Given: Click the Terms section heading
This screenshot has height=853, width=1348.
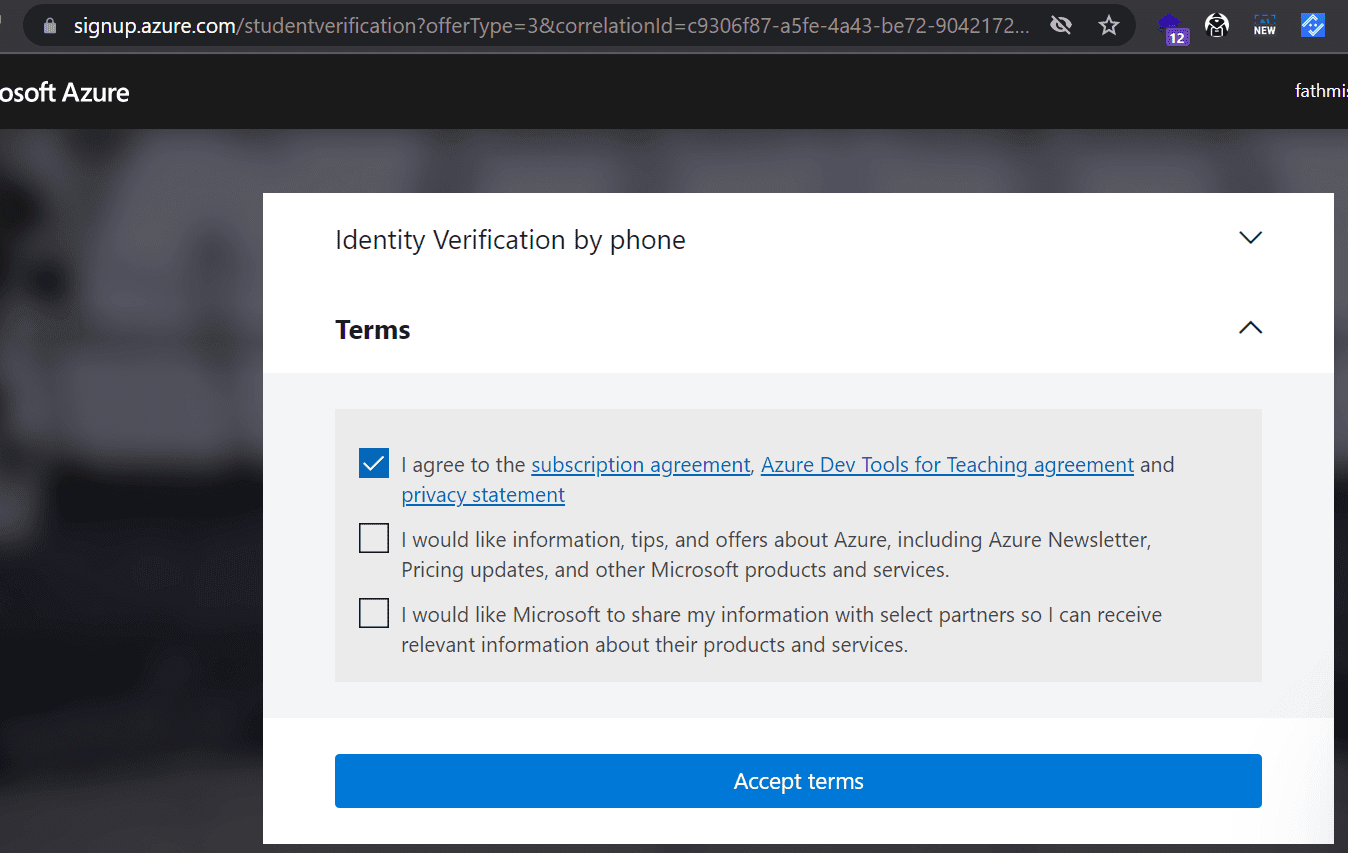Looking at the screenshot, I should (373, 330).
